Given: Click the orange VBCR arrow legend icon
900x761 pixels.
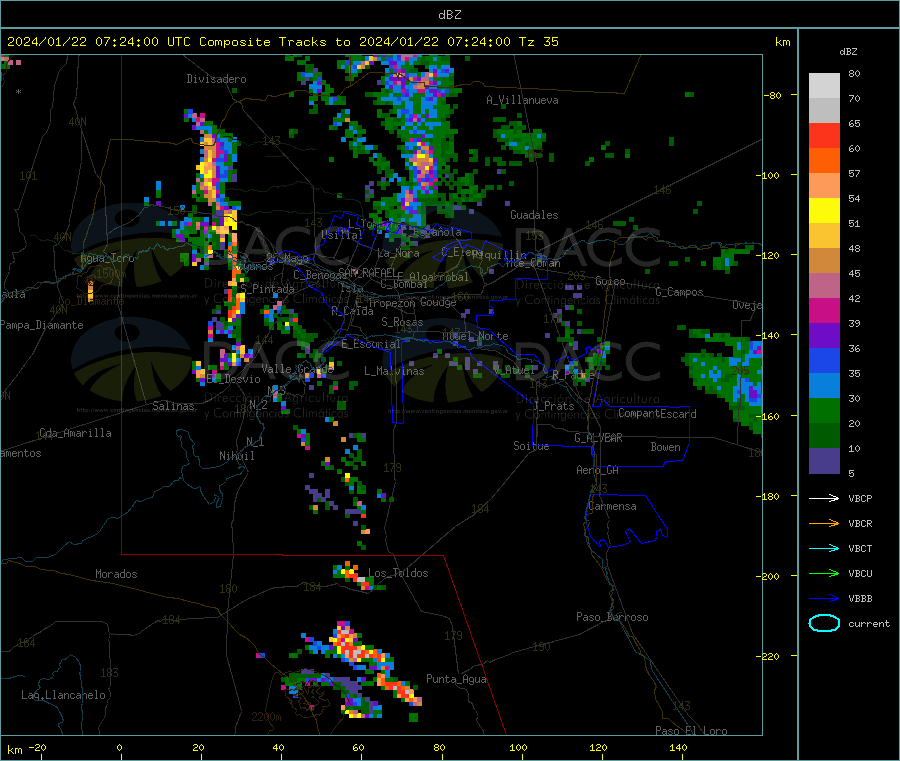Looking at the screenshot, I should [824, 523].
